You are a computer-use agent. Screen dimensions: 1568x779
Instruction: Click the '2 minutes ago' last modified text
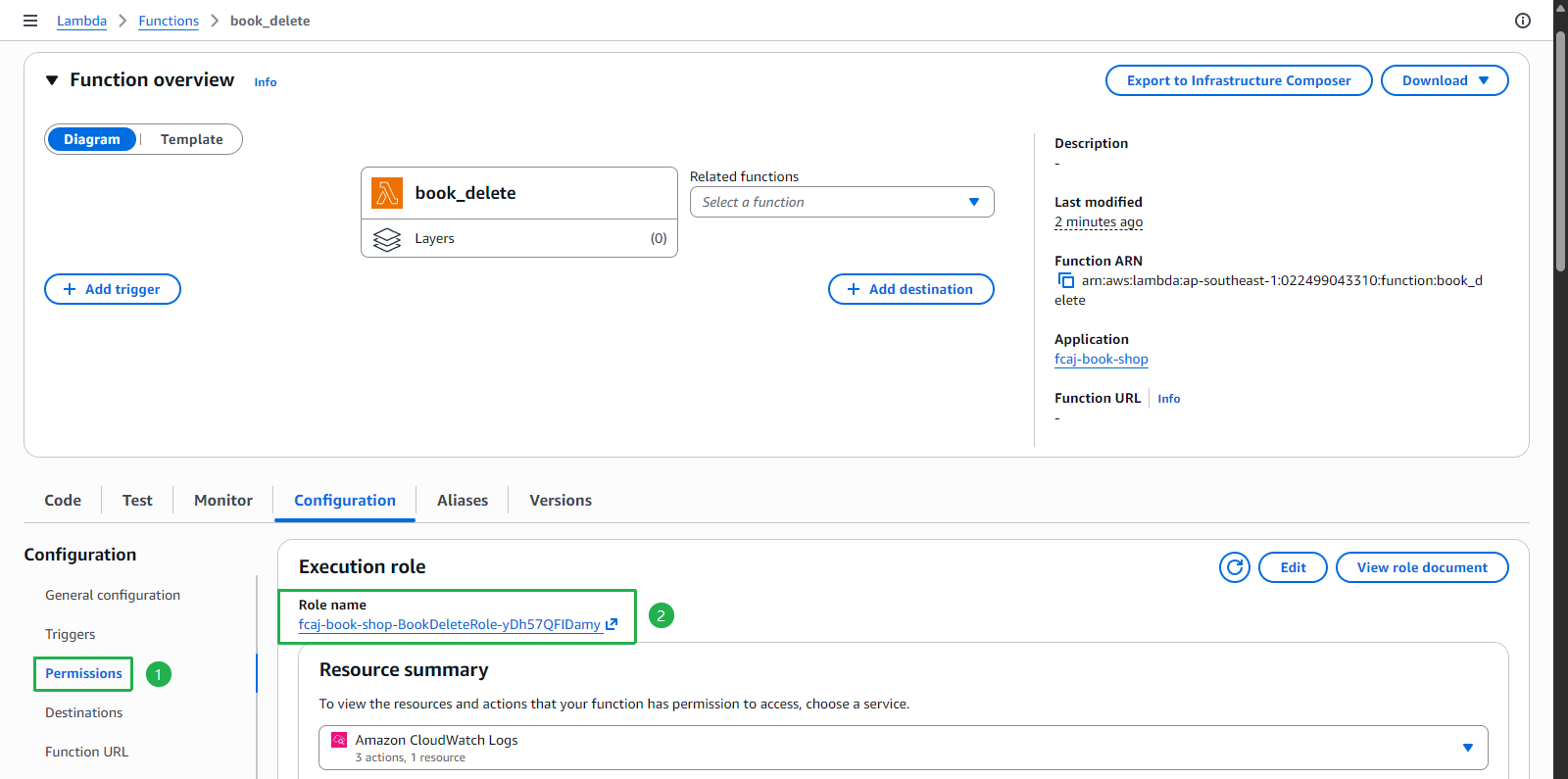(x=1099, y=221)
